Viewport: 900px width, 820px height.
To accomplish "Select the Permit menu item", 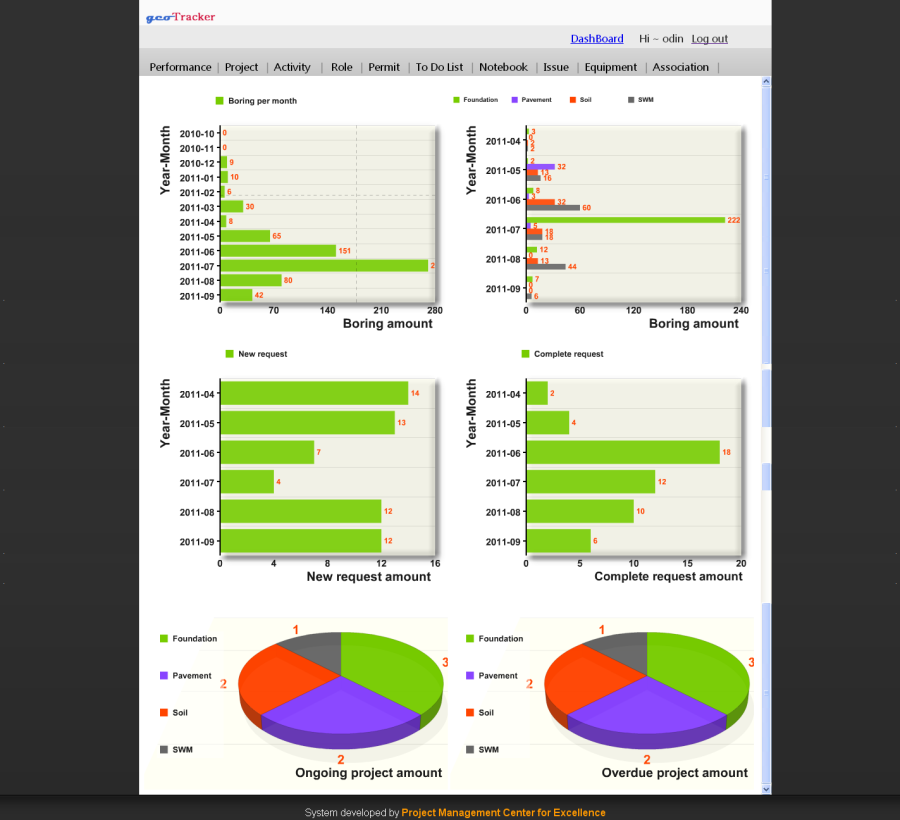I will coord(384,67).
